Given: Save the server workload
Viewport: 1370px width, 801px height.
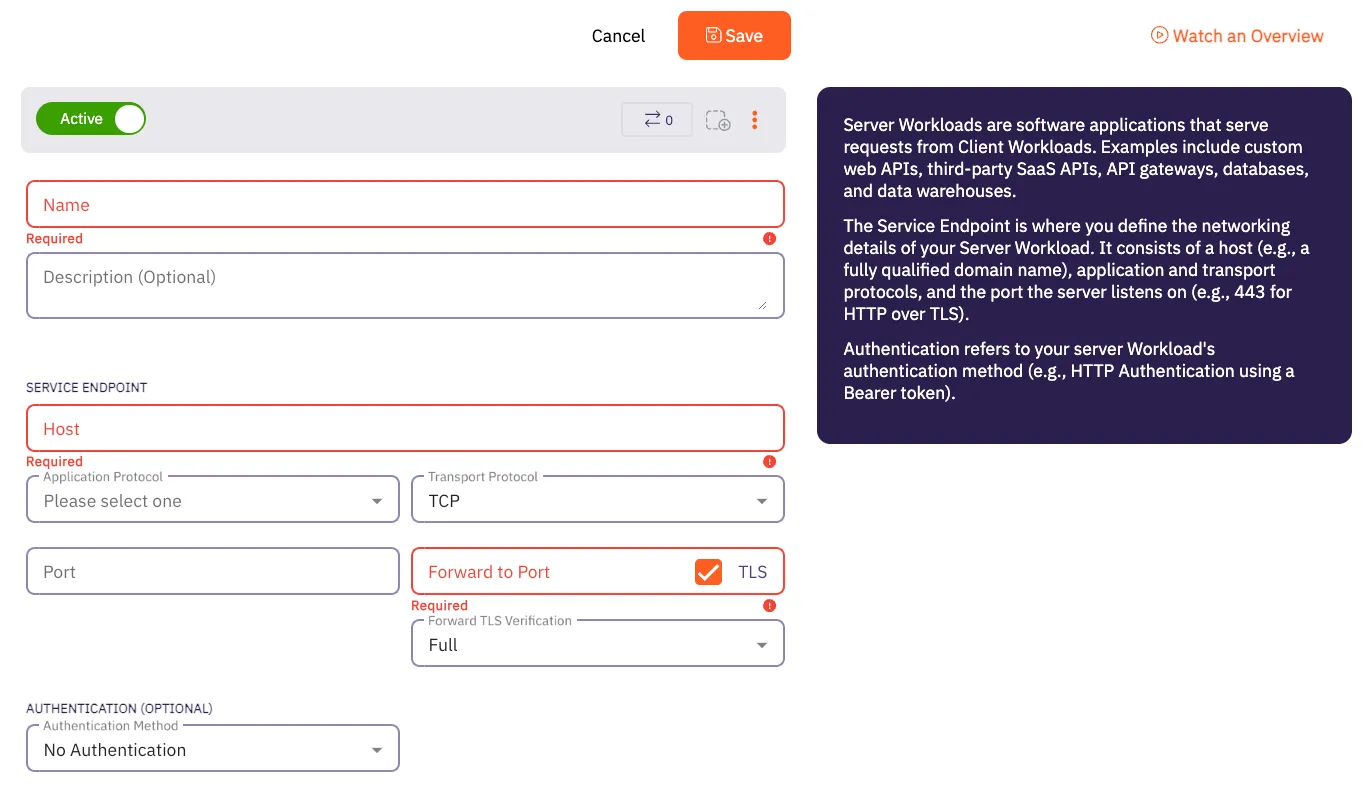Looking at the screenshot, I should [x=734, y=35].
